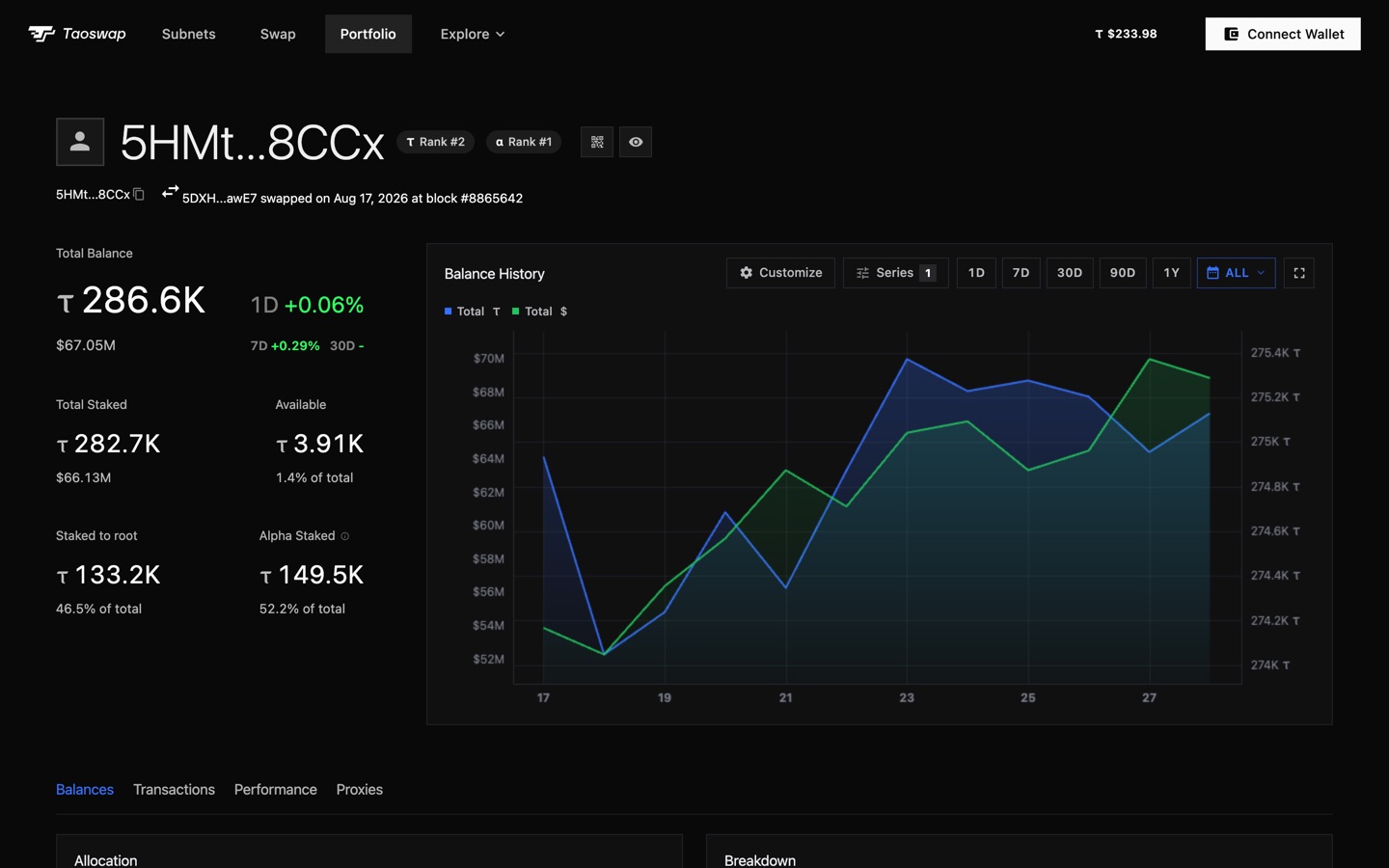Click the 1D +0.06% change value
This screenshot has height=868, width=1389.
[x=308, y=305]
